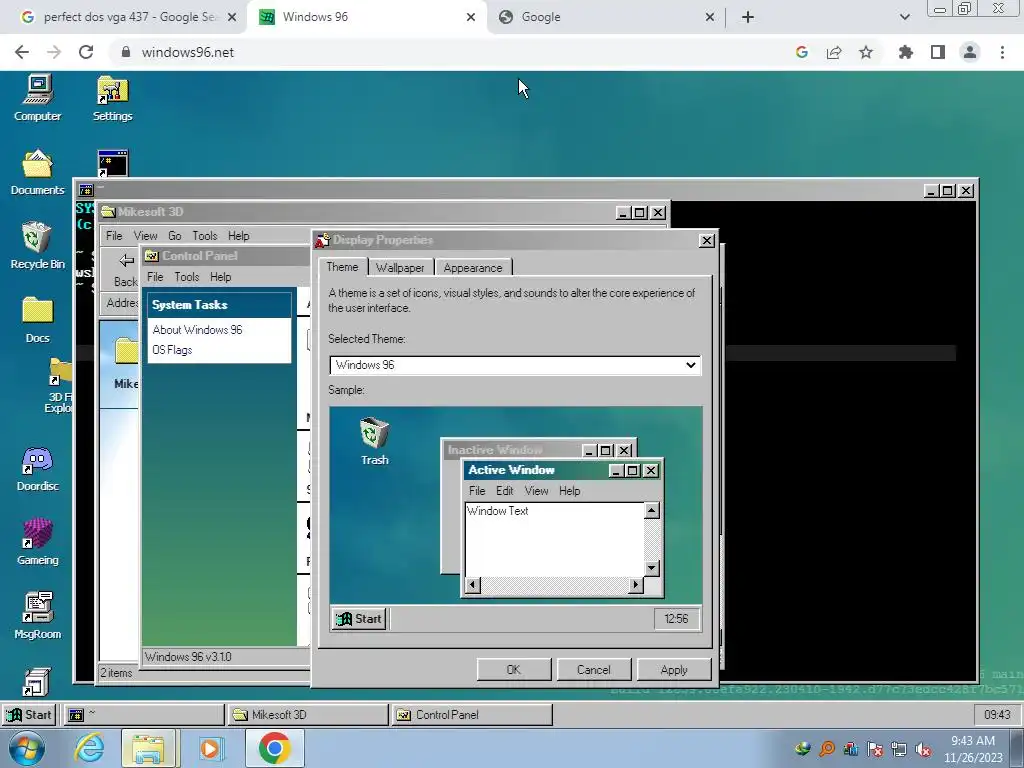The height and width of the screenshot is (768, 1024).
Task: Open the Computer desktop icon
Action: pos(37,98)
